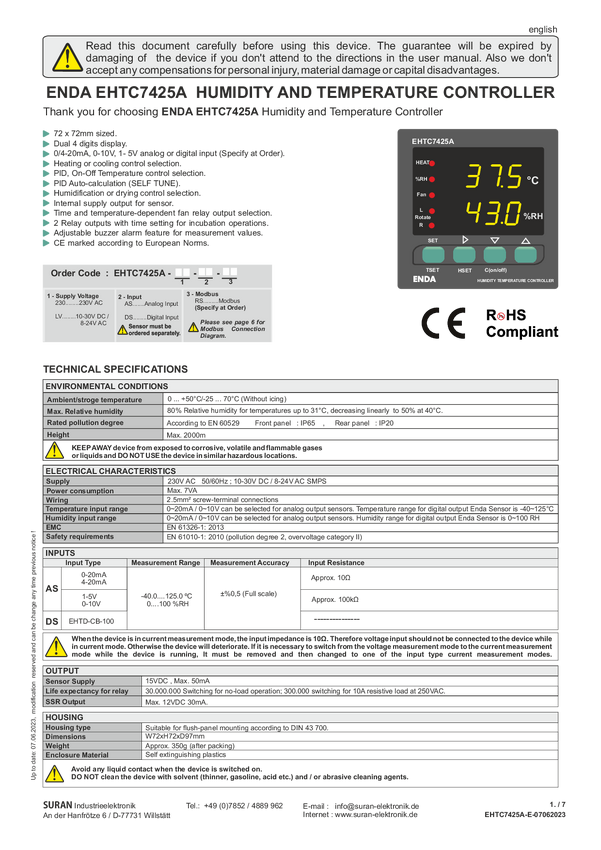
Task: Click the L rotate indicator LED
Action: pyautogui.click(x=432, y=211)
